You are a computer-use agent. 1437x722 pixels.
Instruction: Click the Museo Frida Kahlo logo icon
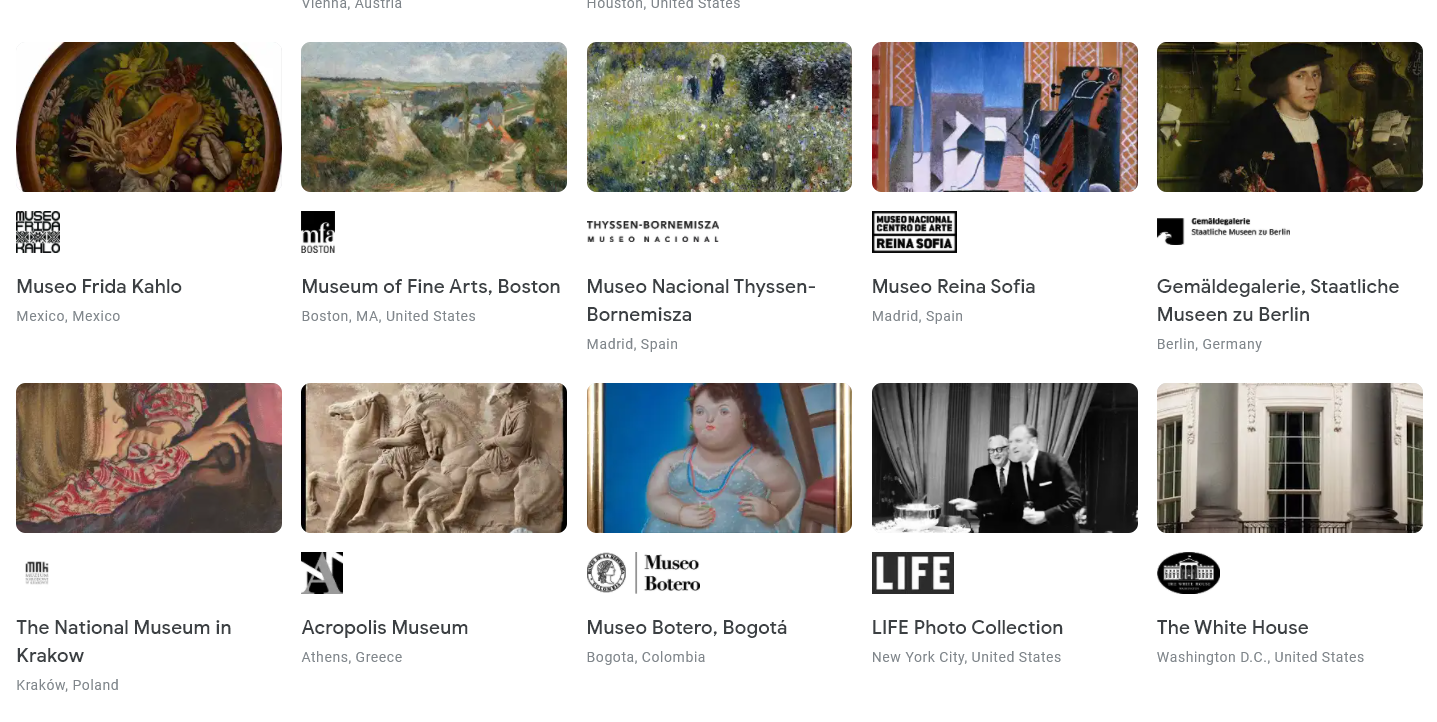[x=38, y=232]
